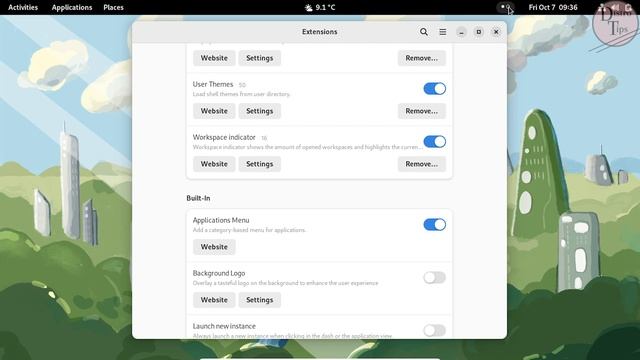Viewport: 640px width, 360px height.
Task: Click the Workspace indicator extension title
Action: [224, 137]
